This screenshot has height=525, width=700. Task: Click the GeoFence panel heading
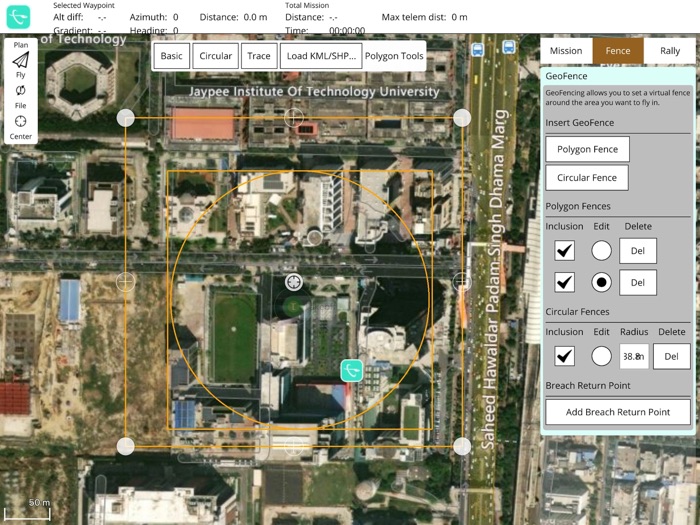tap(566, 76)
